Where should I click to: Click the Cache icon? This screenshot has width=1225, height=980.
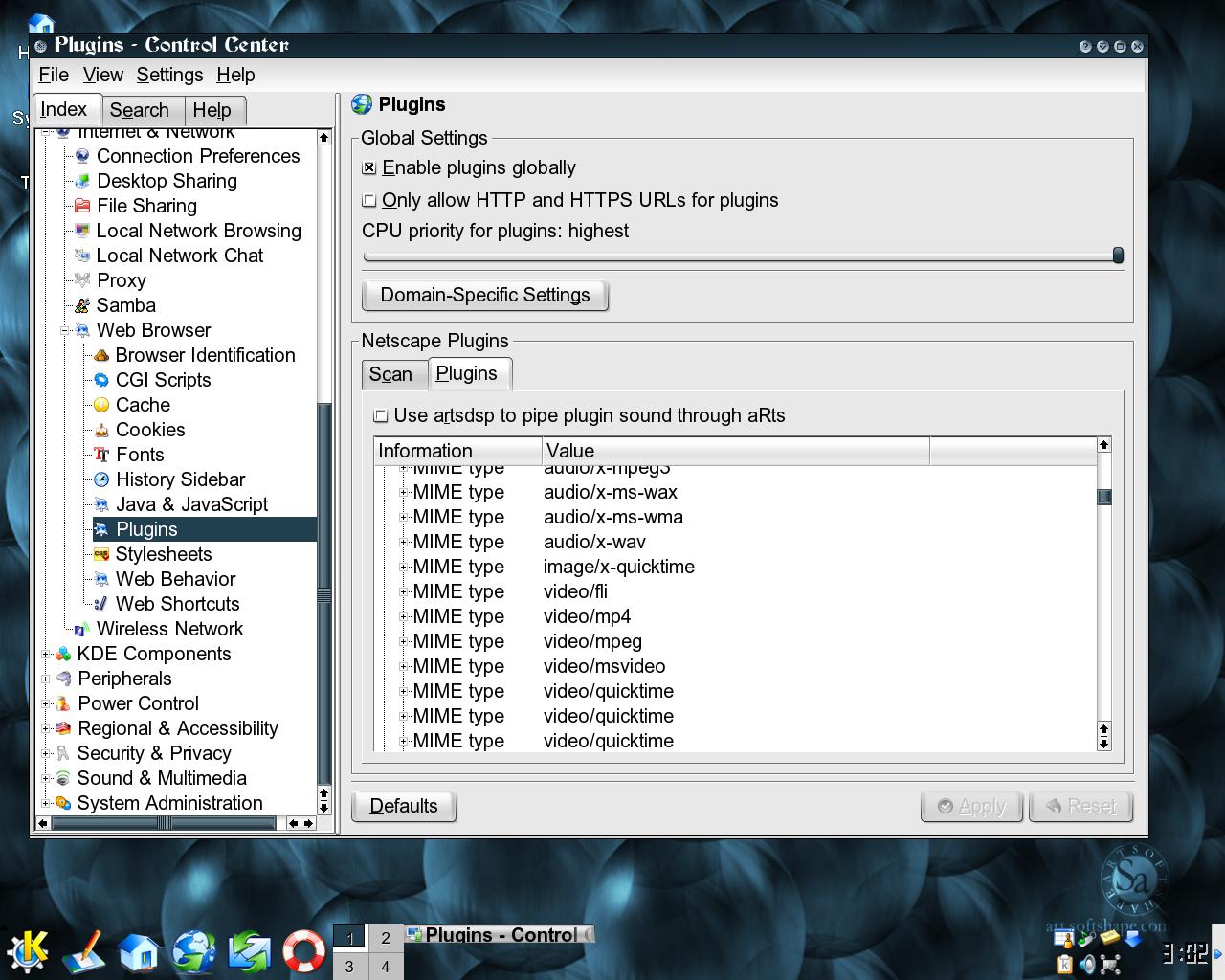pyautogui.click(x=101, y=405)
